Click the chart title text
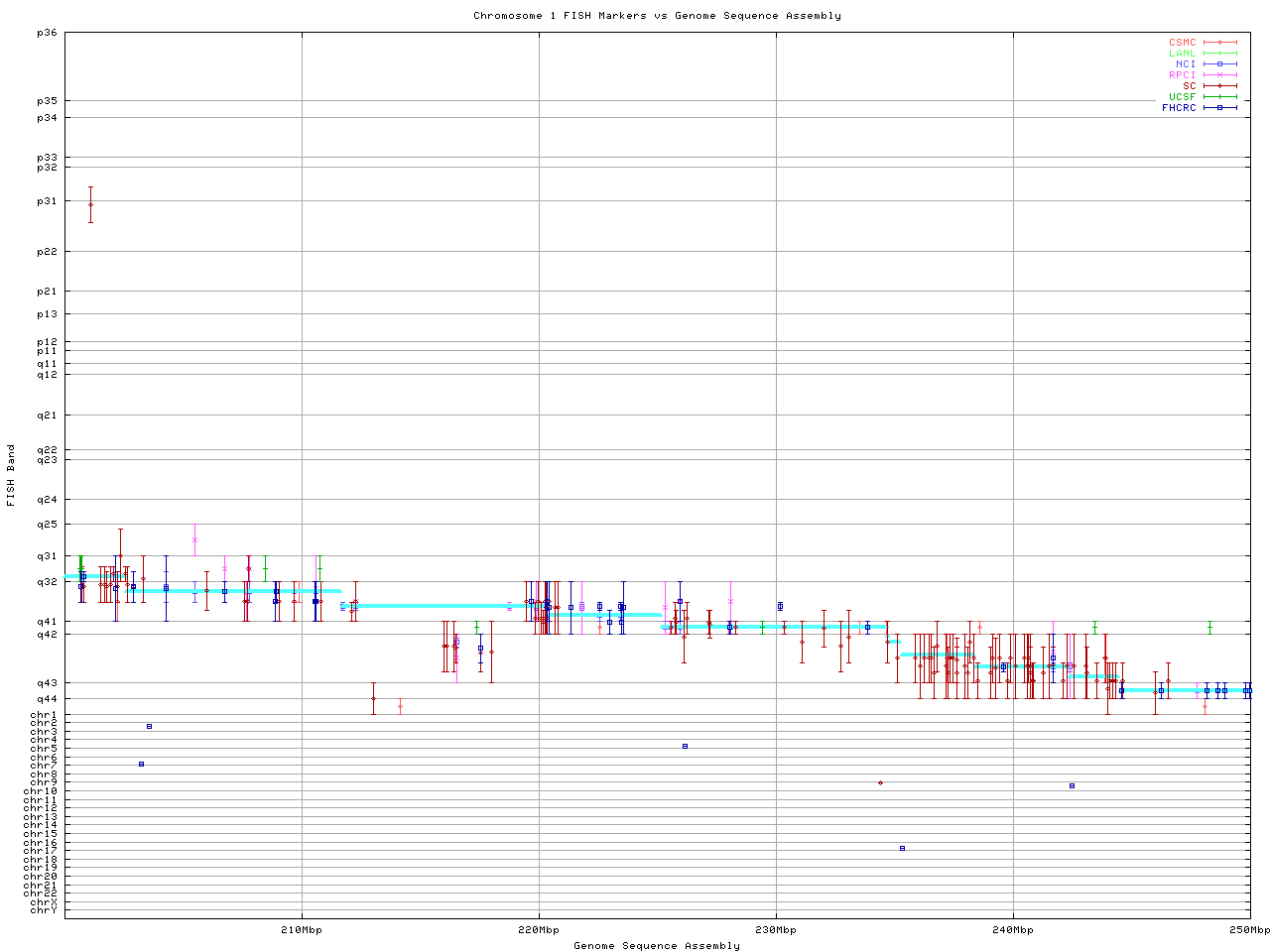Screen dimensions: 1270x952 [657, 16]
